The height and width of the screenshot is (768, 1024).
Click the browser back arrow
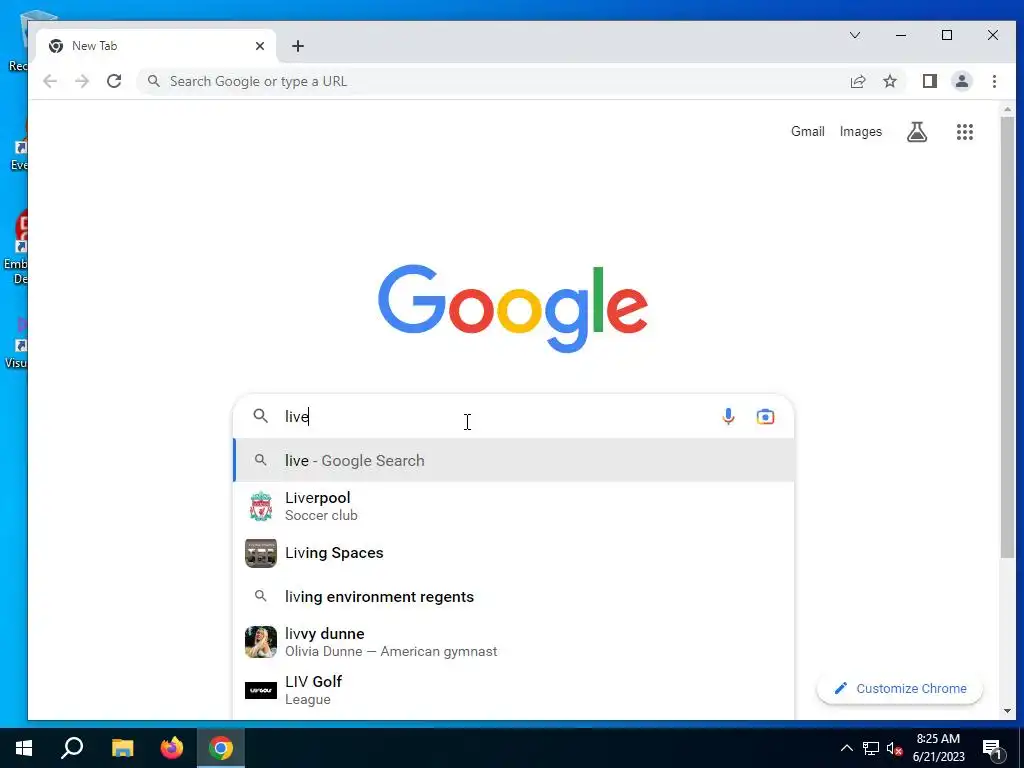(50, 82)
